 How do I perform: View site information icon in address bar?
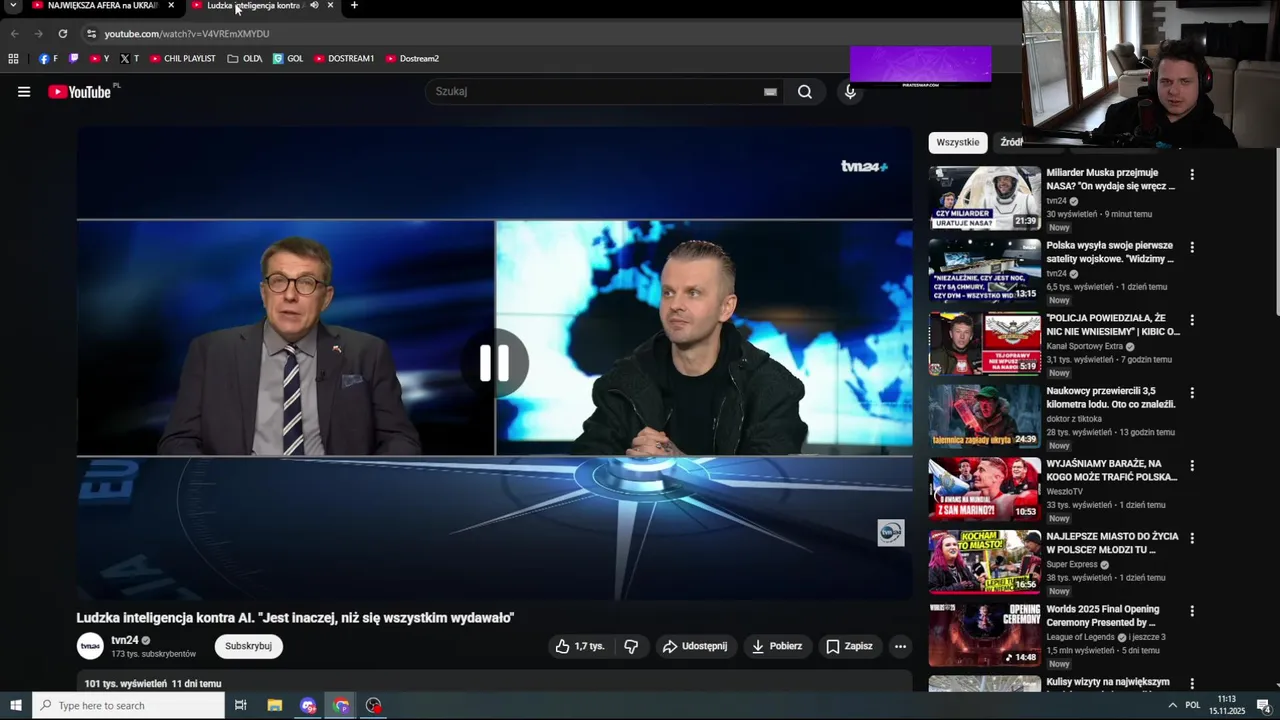[91, 34]
